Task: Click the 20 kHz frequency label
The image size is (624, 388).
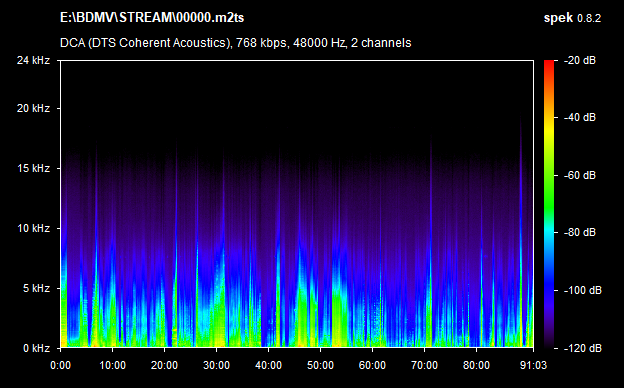Action: coord(33,108)
